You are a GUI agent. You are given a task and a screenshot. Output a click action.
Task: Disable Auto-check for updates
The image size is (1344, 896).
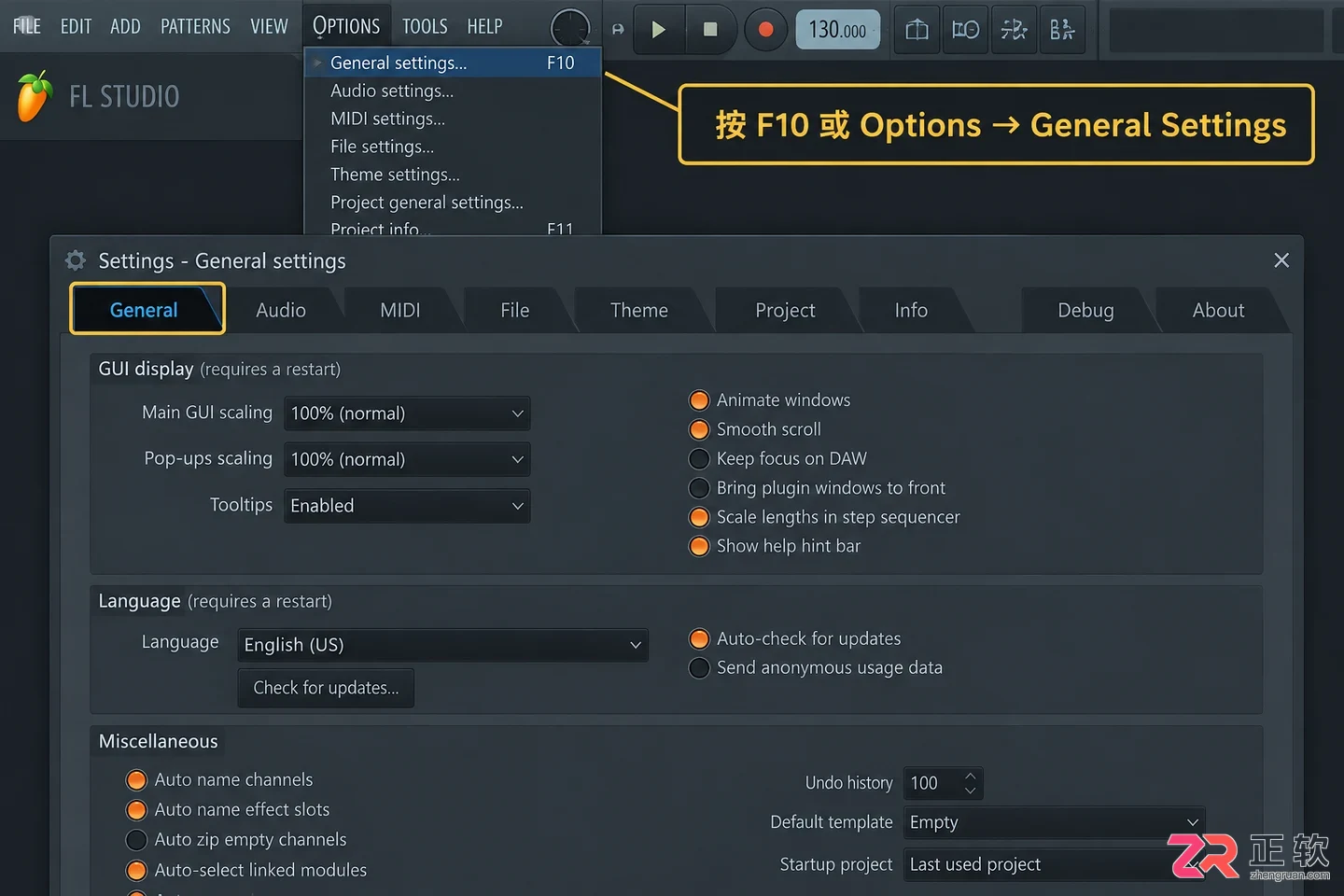point(699,638)
